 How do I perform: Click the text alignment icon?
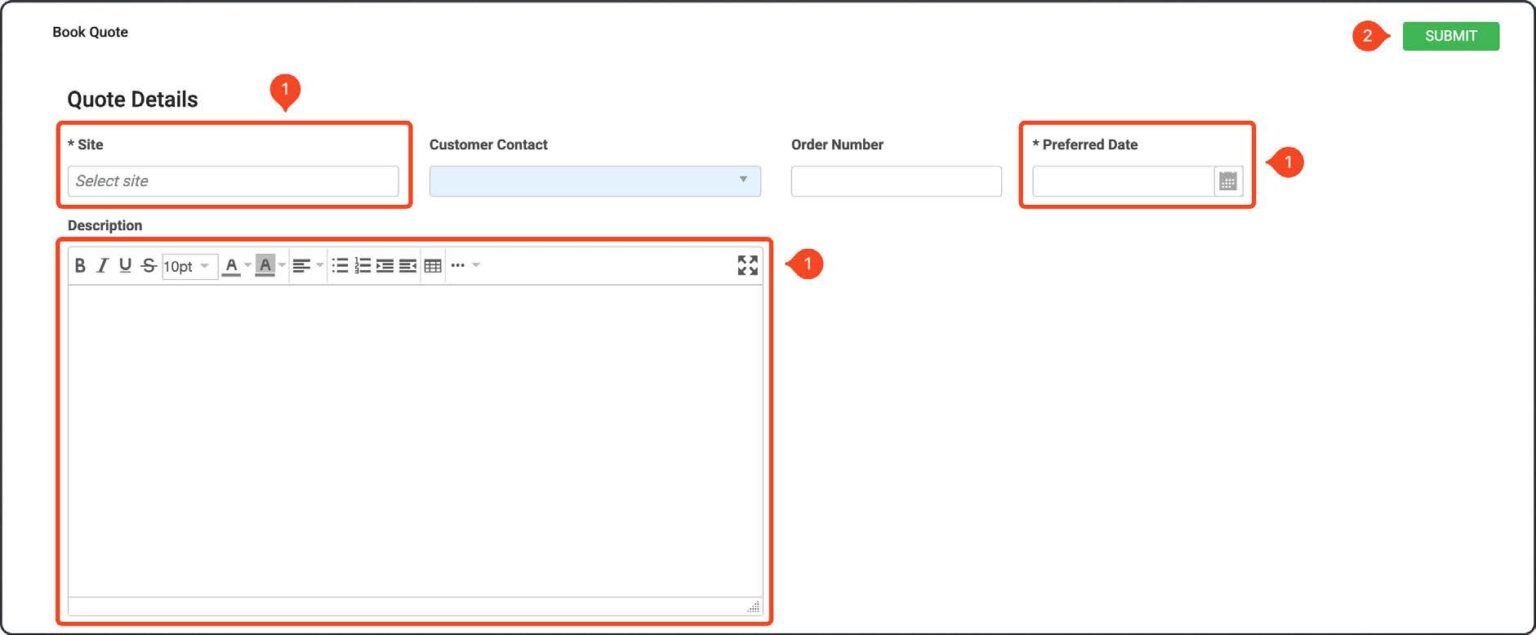[x=302, y=266]
